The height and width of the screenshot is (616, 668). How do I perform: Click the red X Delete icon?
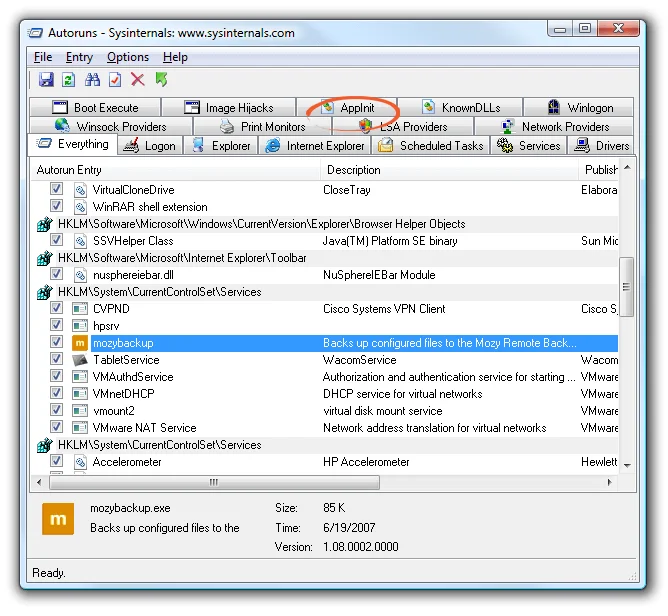(138, 80)
